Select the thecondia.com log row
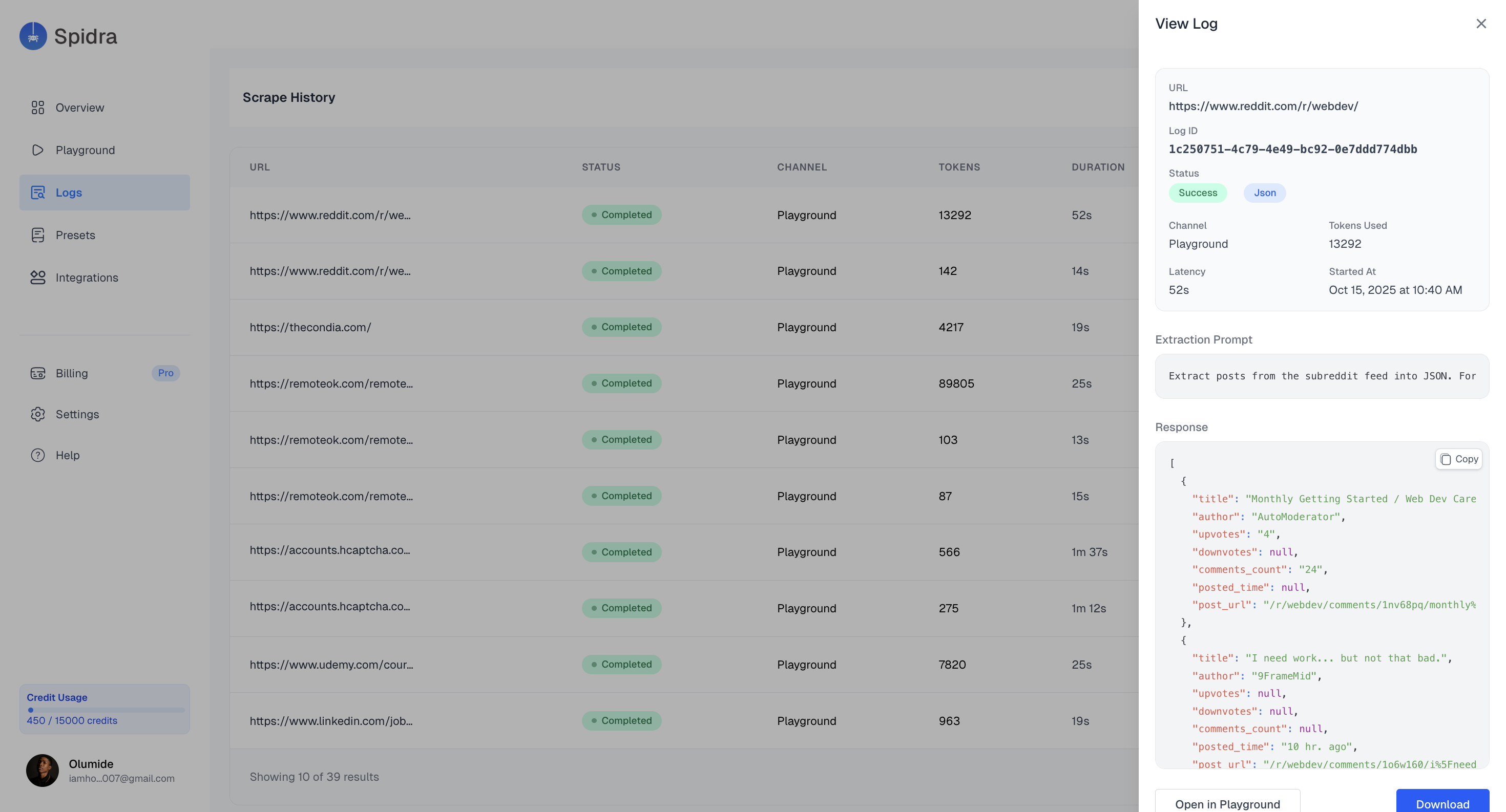 tap(310, 327)
